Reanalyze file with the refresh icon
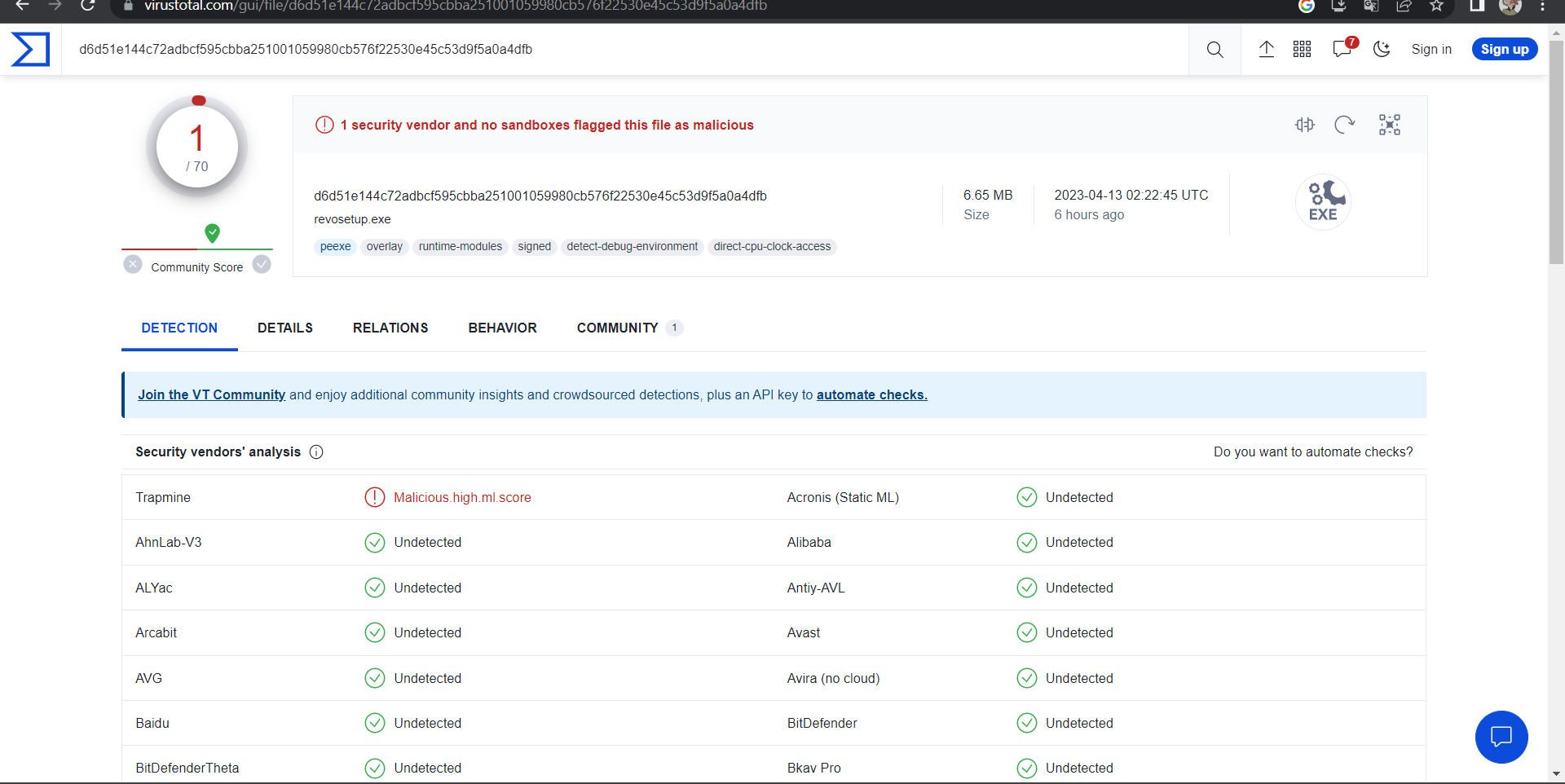This screenshot has height=784, width=1565. click(1345, 125)
